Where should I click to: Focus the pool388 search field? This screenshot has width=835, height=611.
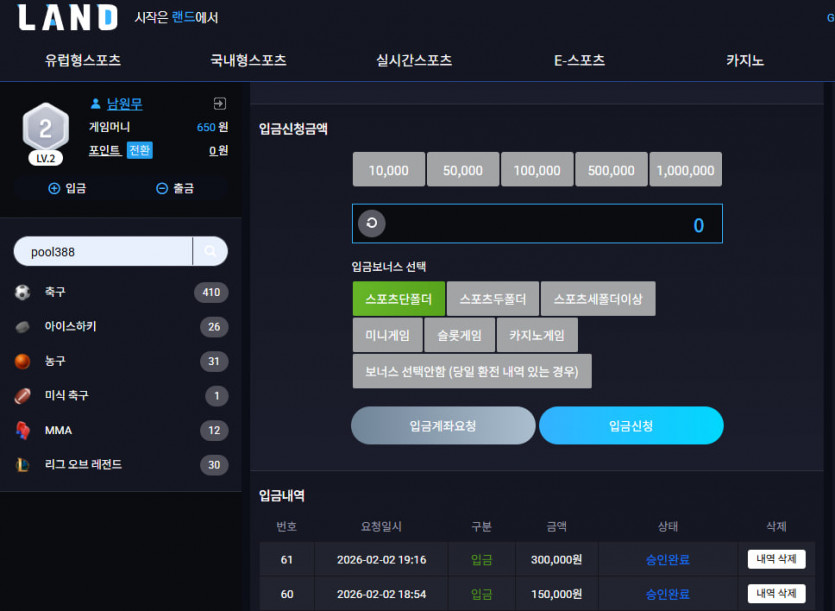click(103, 251)
